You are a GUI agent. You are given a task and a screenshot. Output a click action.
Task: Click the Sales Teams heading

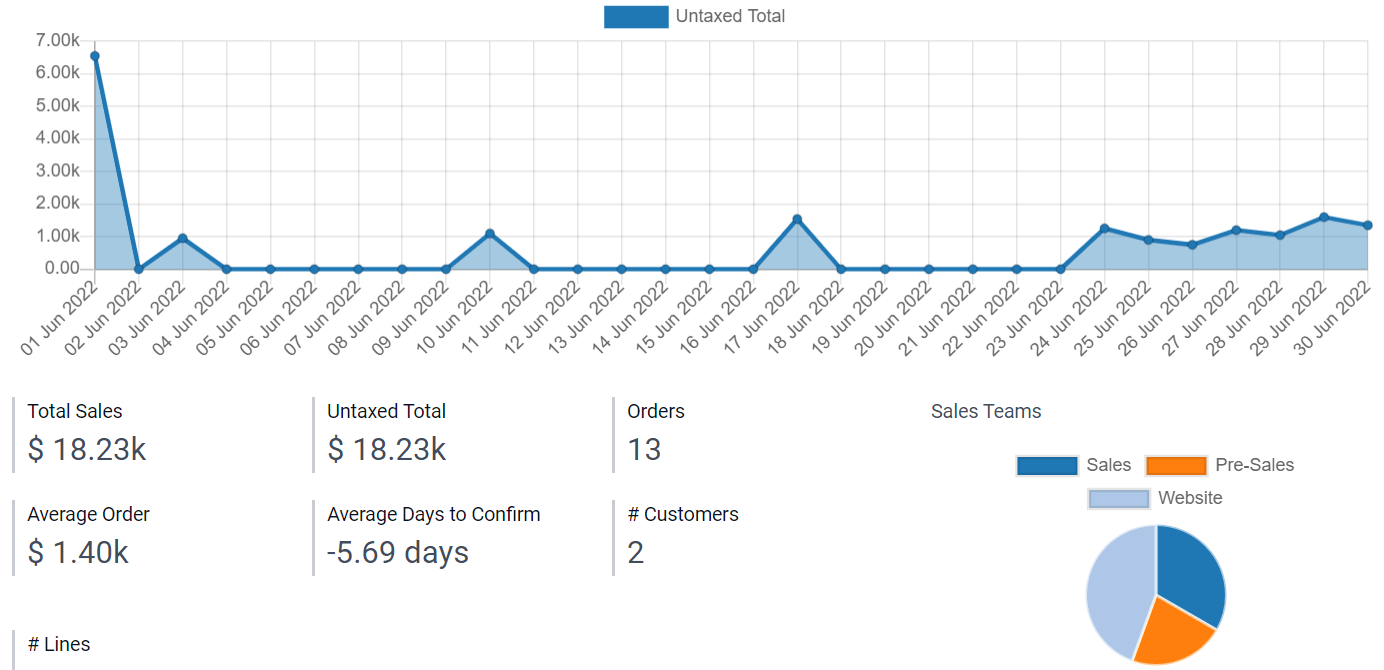(x=985, y=411)
